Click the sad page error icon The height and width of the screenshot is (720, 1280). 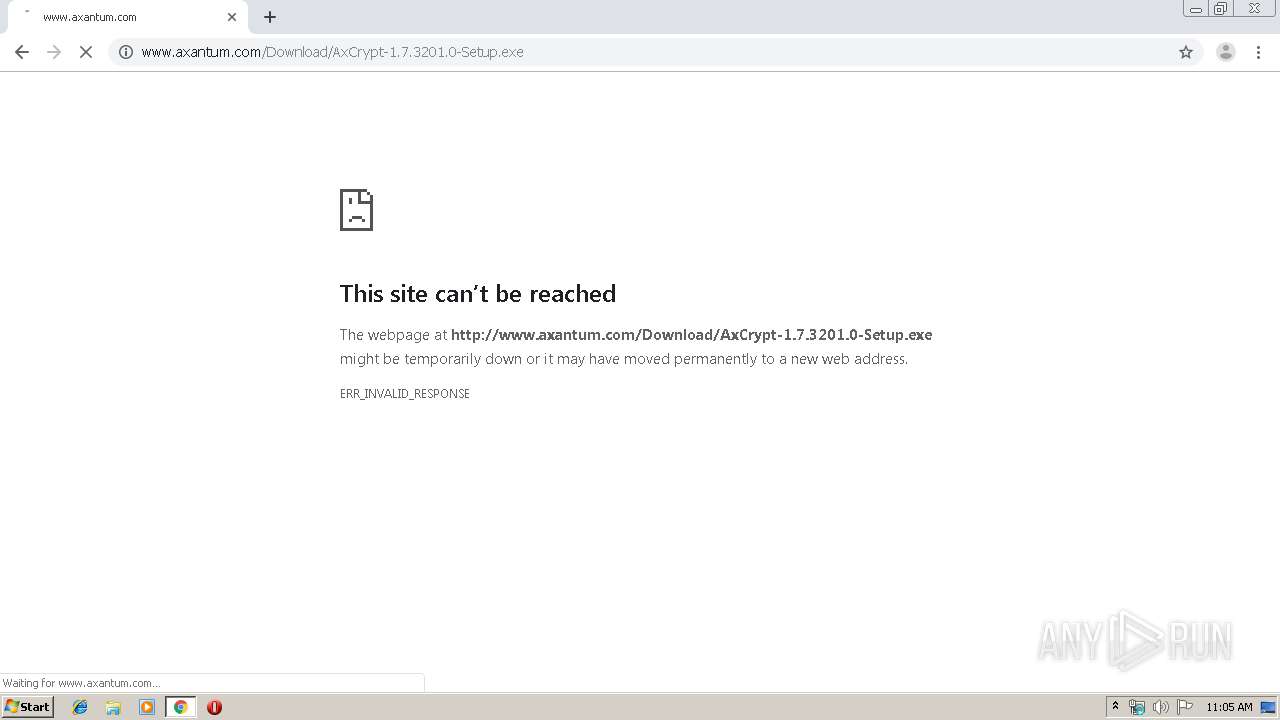pyautogui.click(x=356, y=210)
